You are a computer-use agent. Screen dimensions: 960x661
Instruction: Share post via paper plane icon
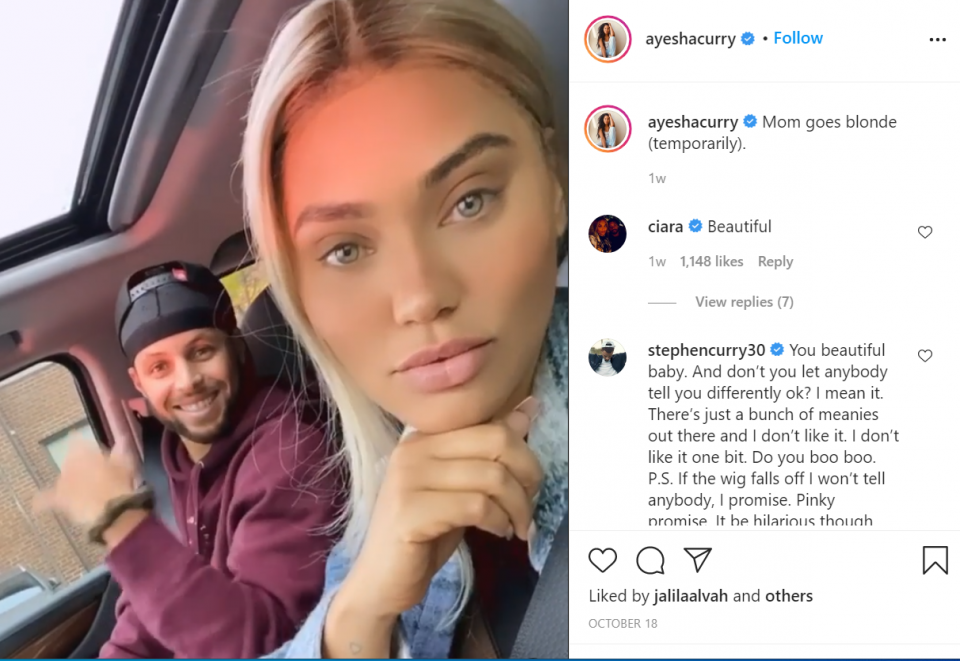coord(697,560)
